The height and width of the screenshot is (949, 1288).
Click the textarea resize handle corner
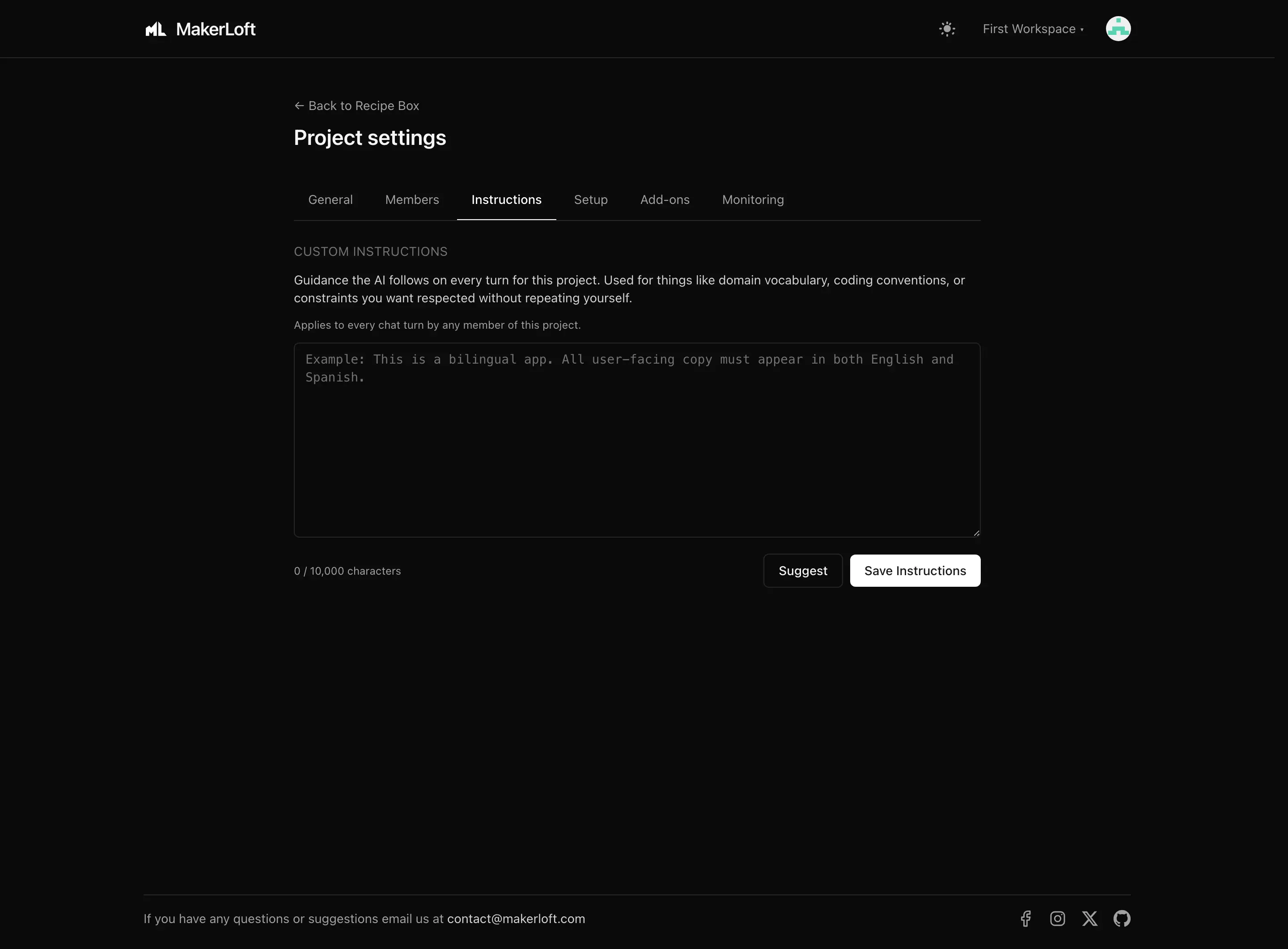[976, 533]
